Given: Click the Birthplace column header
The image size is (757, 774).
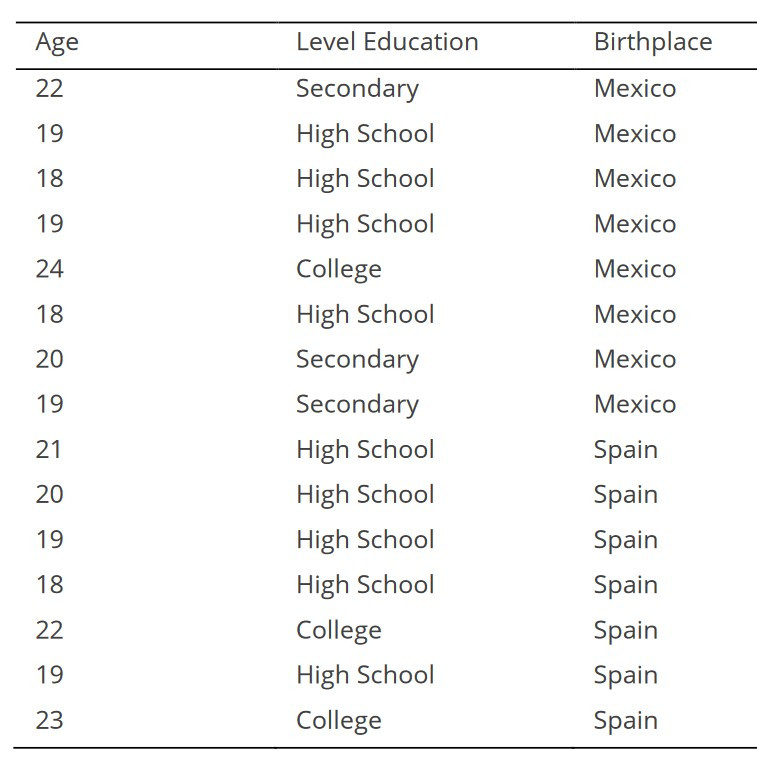Looking at the screenshot, I should point(652,42).
